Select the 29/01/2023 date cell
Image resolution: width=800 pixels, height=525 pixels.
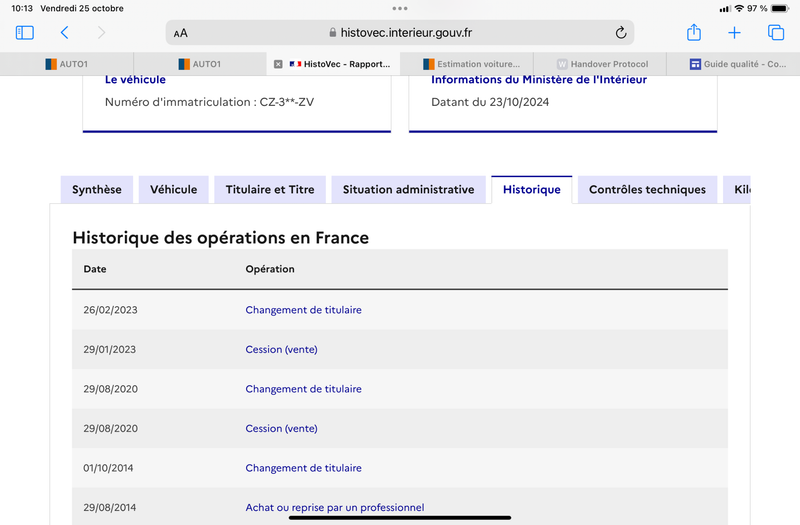point(110,349)
